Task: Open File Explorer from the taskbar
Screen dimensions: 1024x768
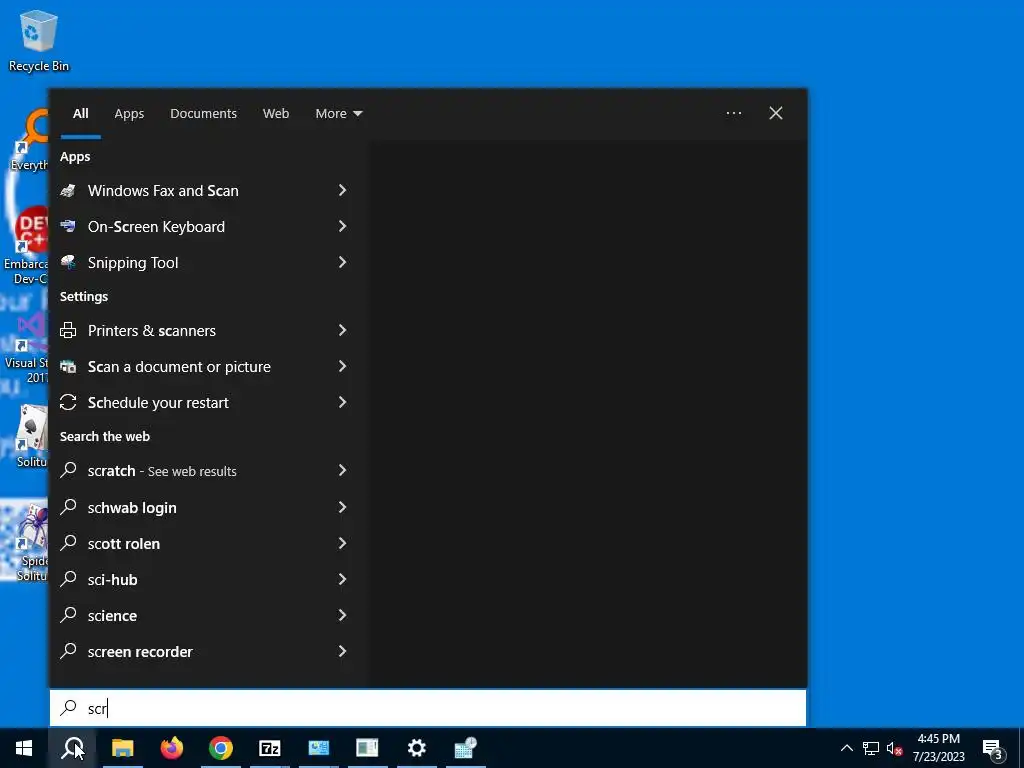Action: coord(122,748)
